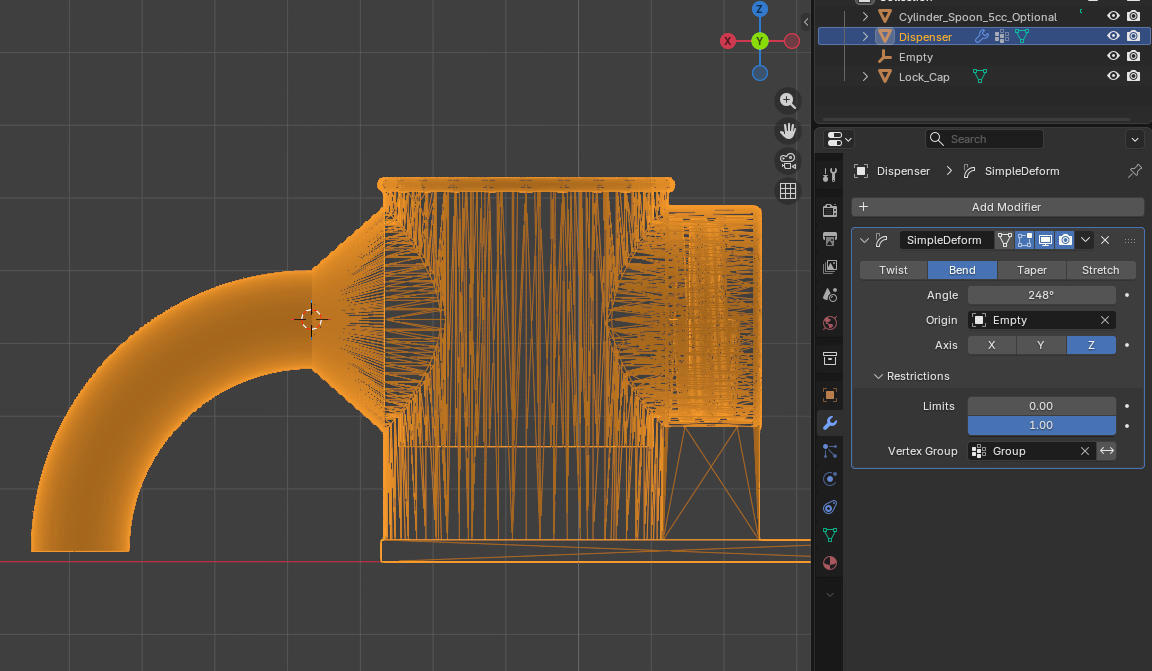Toggle SimpleDeform On Cage display
This screenshot has width=1152, height=671.
(x=1004, y=240)
